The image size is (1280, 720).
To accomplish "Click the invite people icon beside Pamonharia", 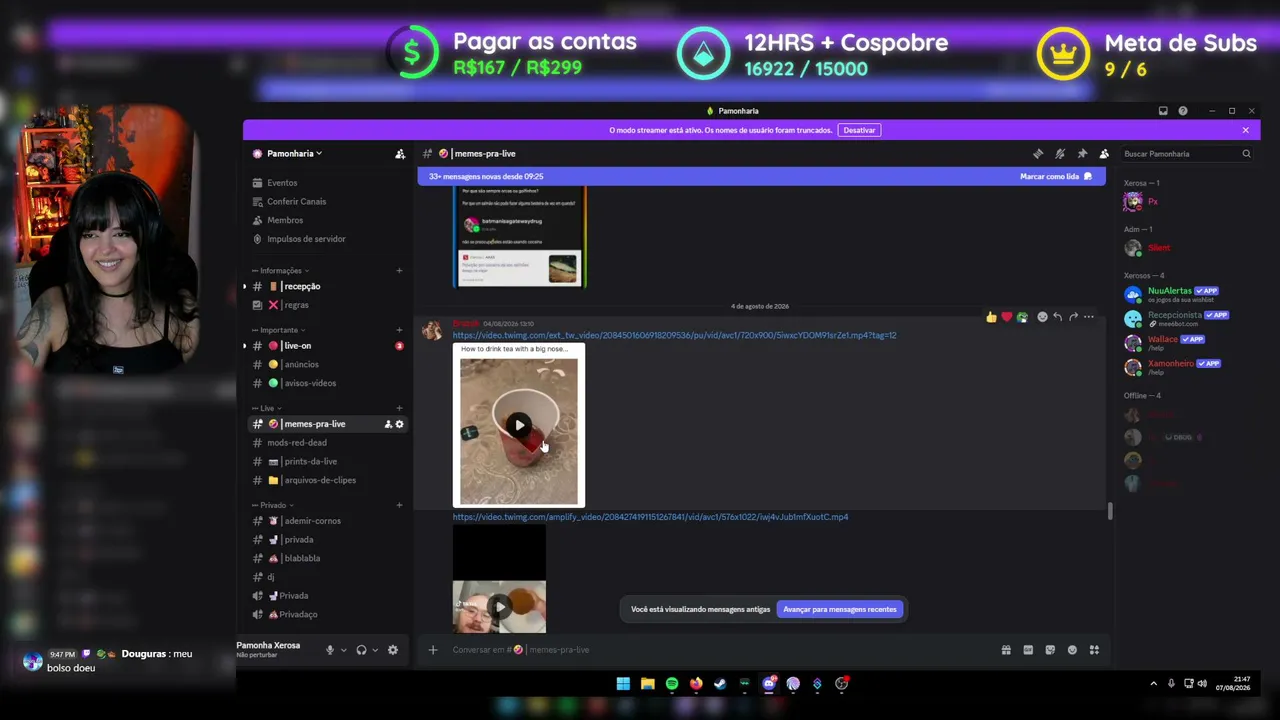I will pos(400,154).
